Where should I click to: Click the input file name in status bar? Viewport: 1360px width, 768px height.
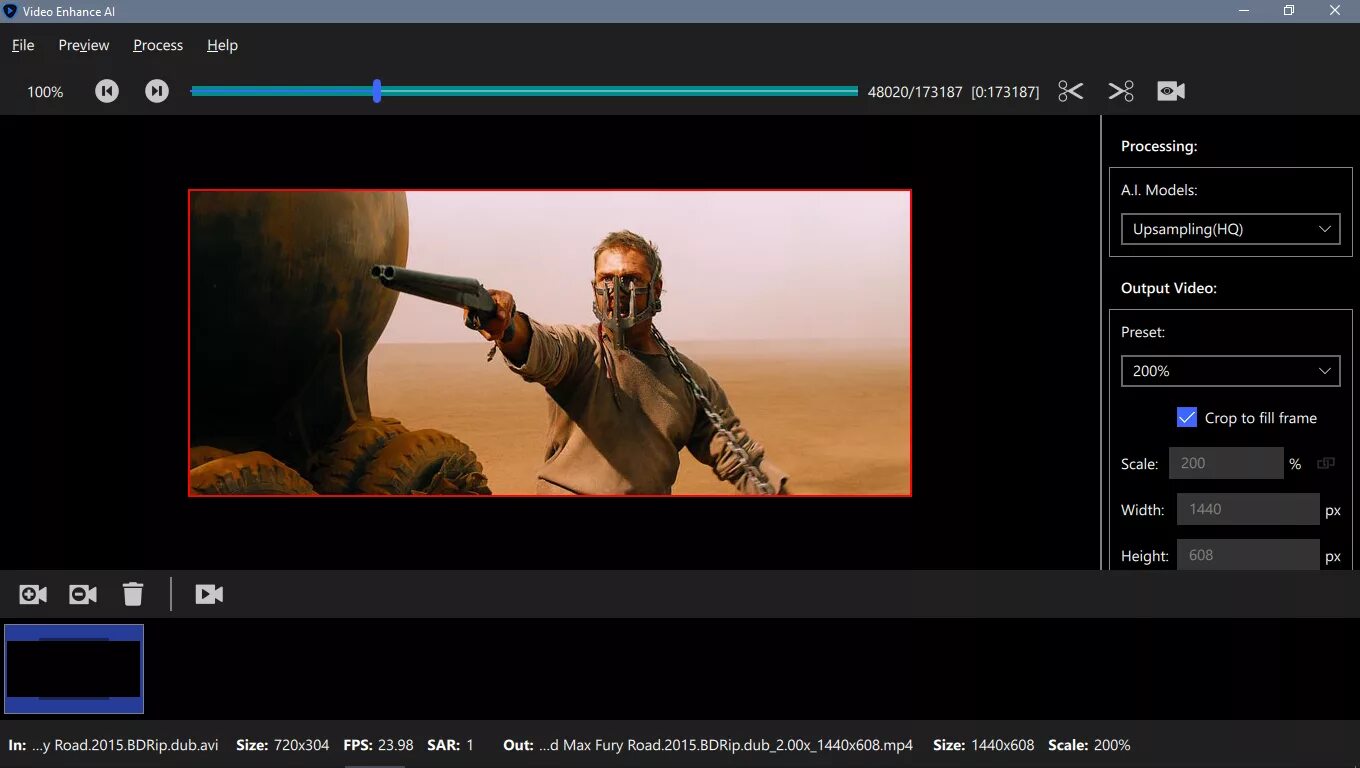[x=125, y=745]
